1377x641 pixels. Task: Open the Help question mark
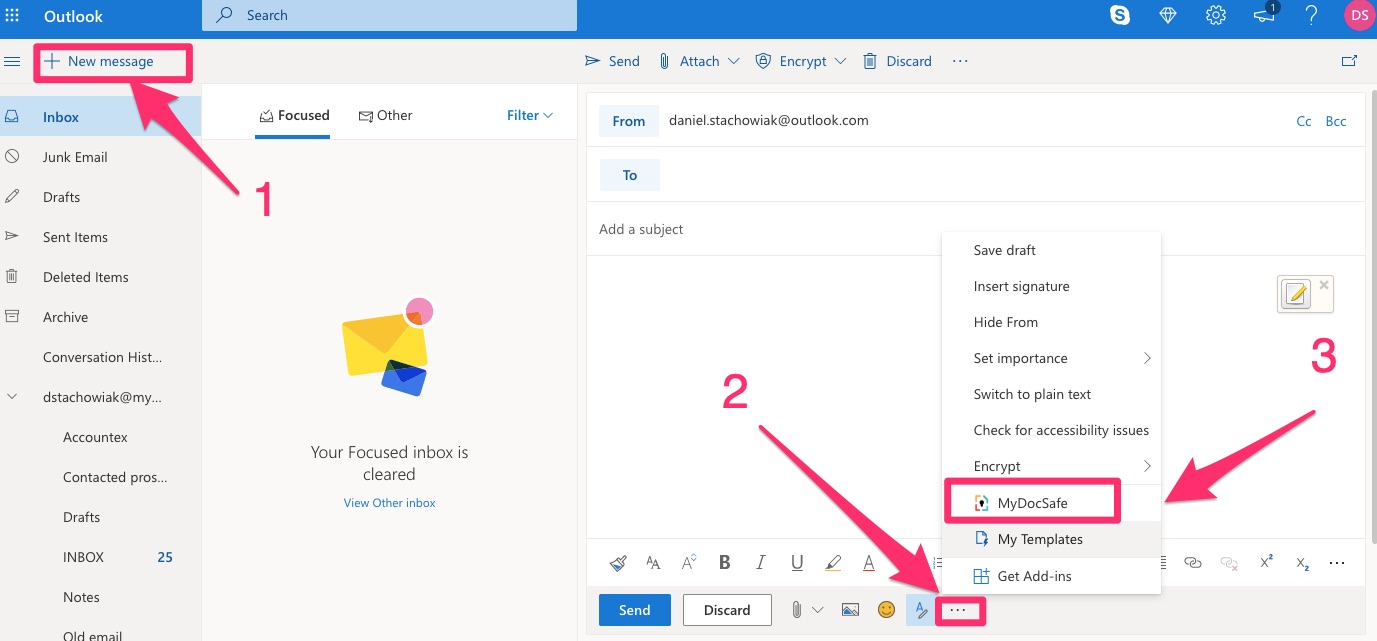pos(1313,16)
